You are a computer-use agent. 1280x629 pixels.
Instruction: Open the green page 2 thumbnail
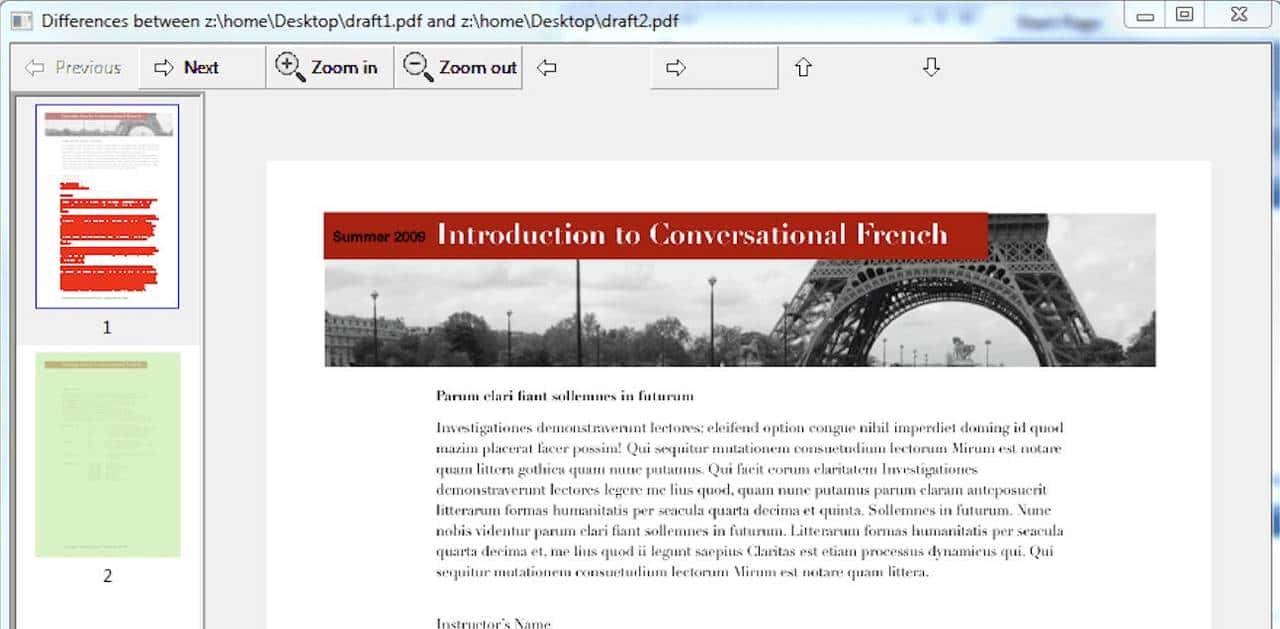pos(107,454)
